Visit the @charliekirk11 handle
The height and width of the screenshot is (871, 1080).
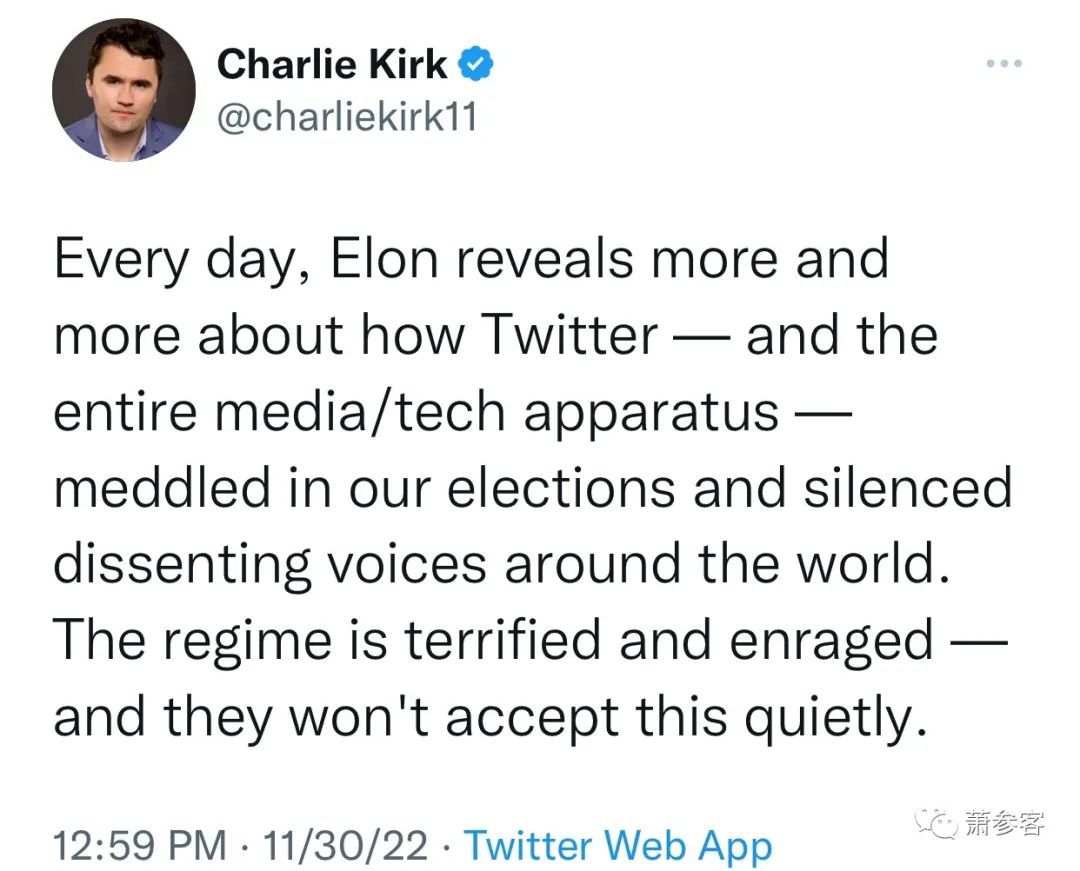[347, 116]
